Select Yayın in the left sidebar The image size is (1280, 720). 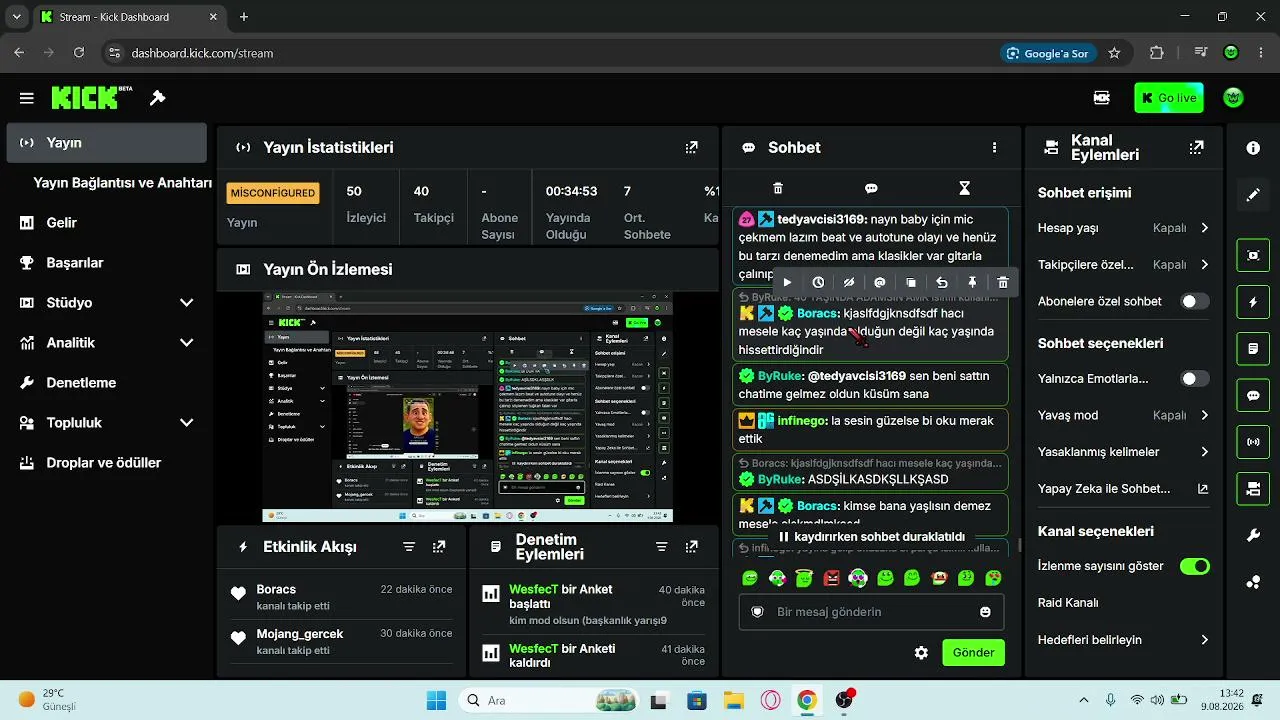[x=107, y=143]
